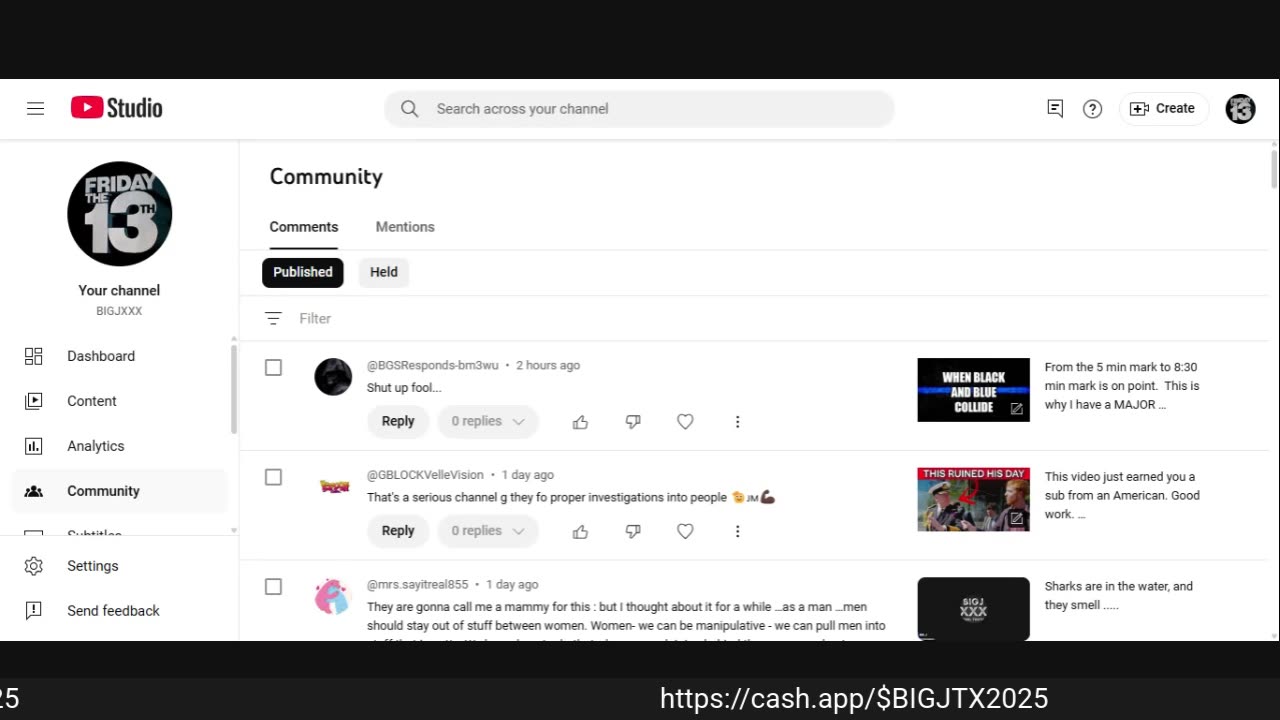Screen dimensions: 1280x720
Task: Switch to the Mentions tab
Action: point(405,227)
